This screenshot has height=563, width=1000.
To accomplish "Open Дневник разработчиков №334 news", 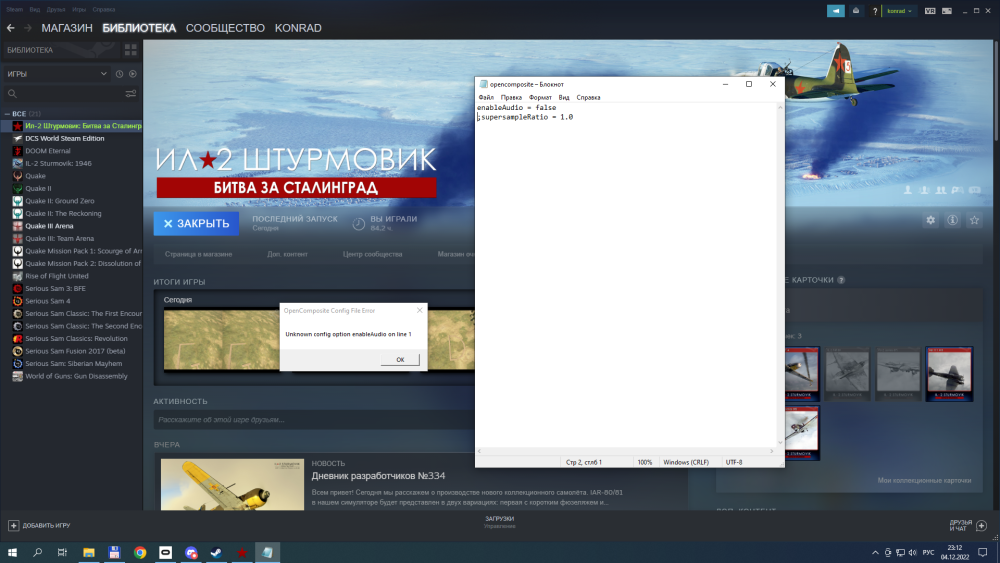I will click(x=378, y=476).
